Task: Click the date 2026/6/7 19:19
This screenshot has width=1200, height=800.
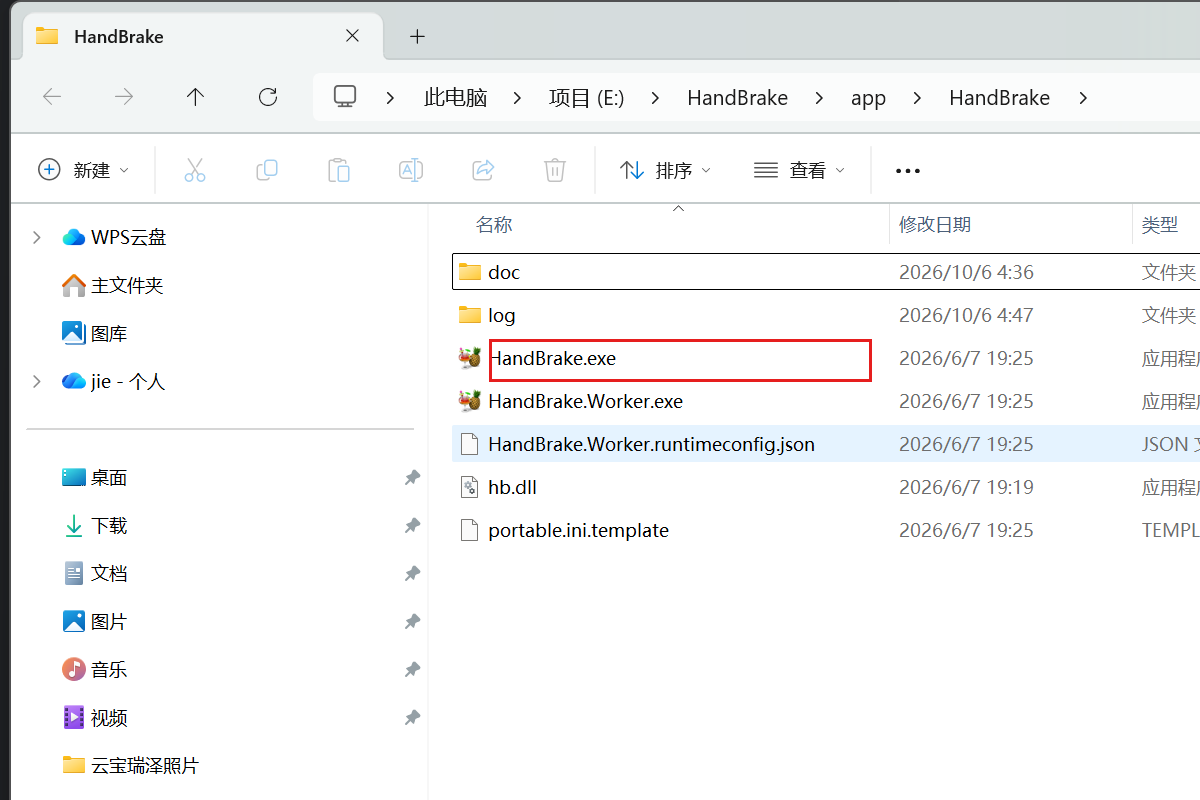Action: point(966,487)
